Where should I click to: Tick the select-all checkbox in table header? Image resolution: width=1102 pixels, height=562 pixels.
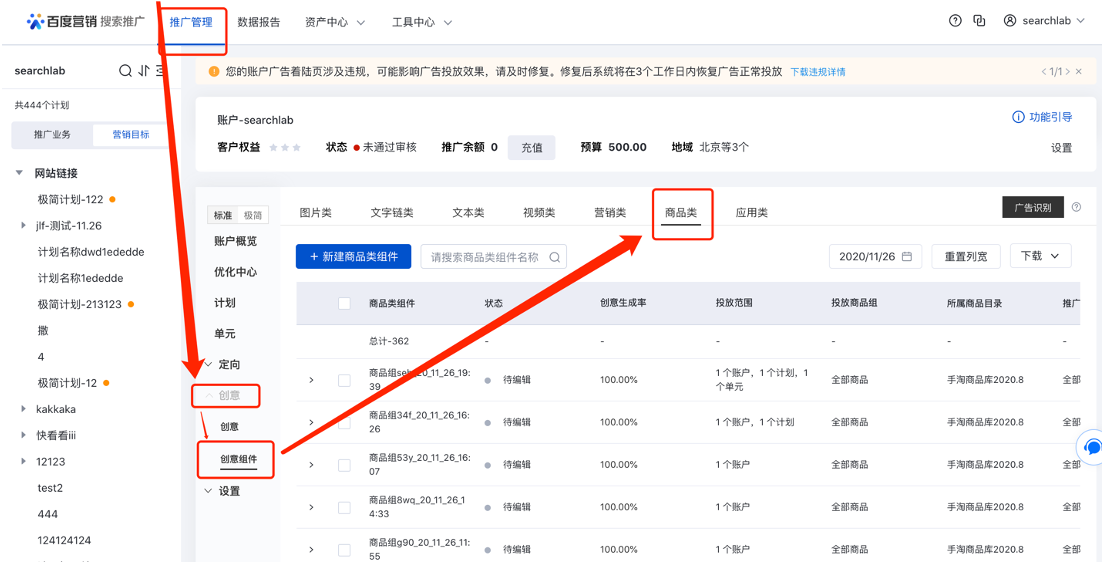pyautogui.click(x=344, y=303)
